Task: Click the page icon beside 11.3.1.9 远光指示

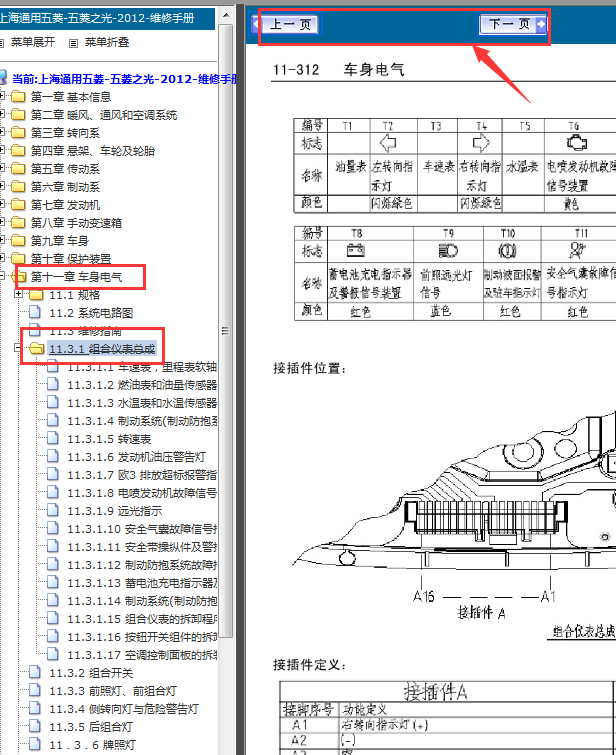Action: pyautogui.click(x=54, y=511)
